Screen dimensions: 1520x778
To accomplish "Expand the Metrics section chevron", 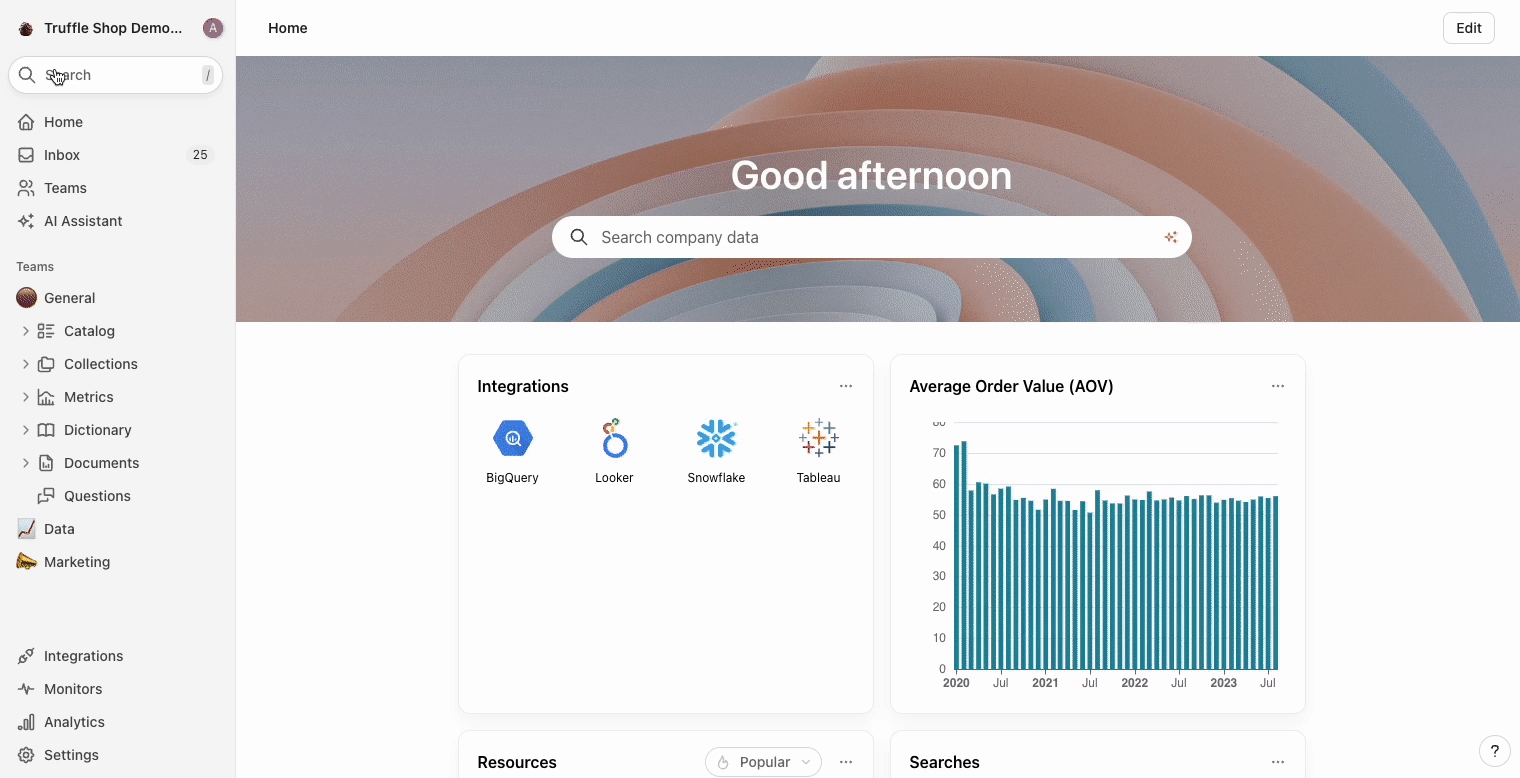I will 26,397.
